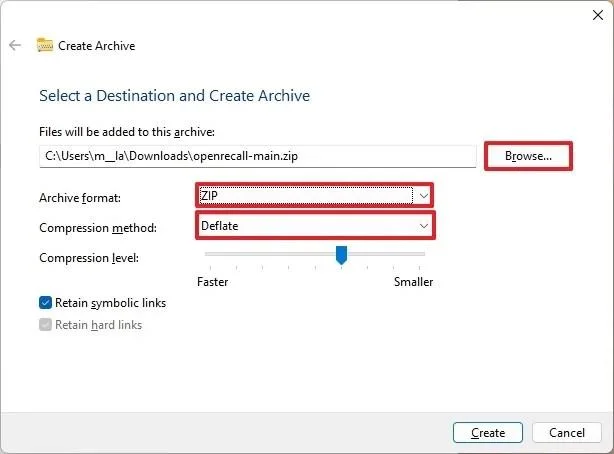614x454 pixels.
Task: Click the 'Compression level:' label
Action: point(89,258)
